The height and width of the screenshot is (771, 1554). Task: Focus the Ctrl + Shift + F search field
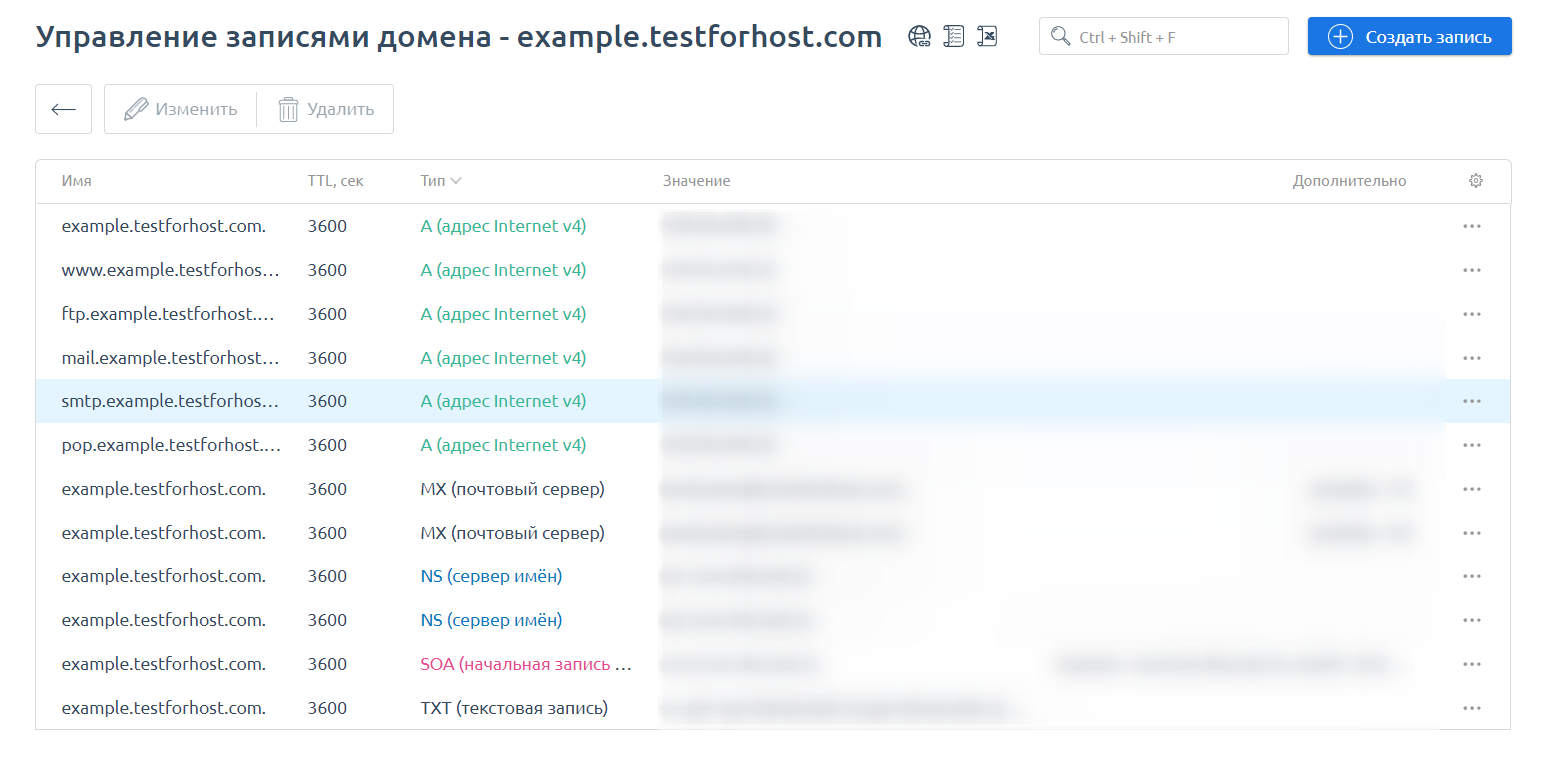1175,37
